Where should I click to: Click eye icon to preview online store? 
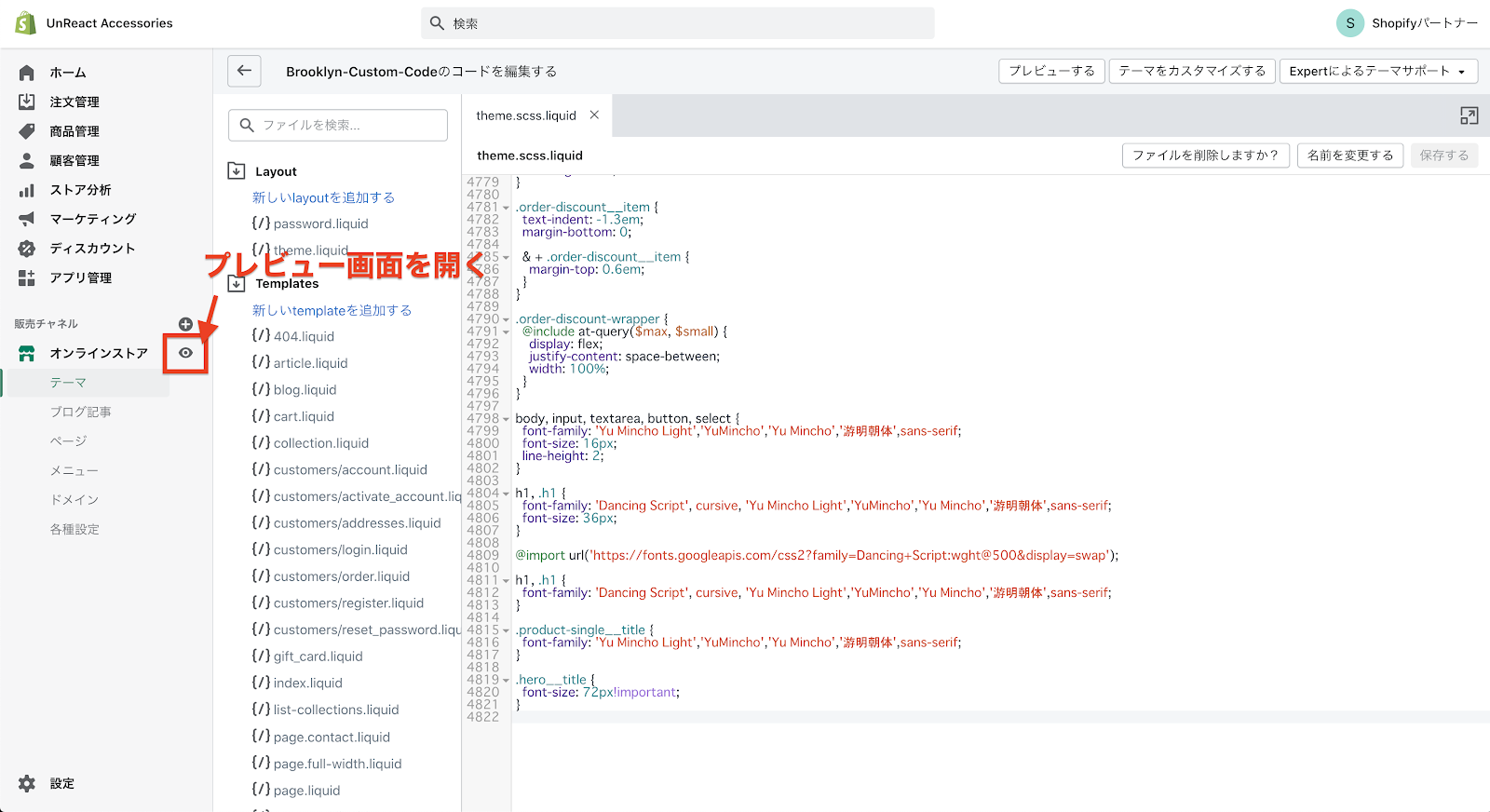tap(185, 353)
